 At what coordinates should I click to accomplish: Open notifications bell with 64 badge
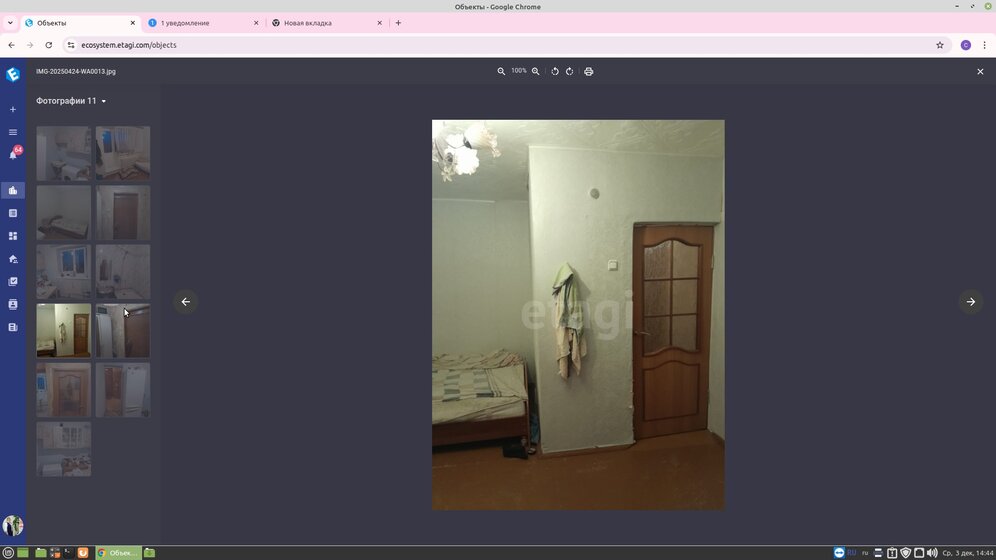coord(13,154)
